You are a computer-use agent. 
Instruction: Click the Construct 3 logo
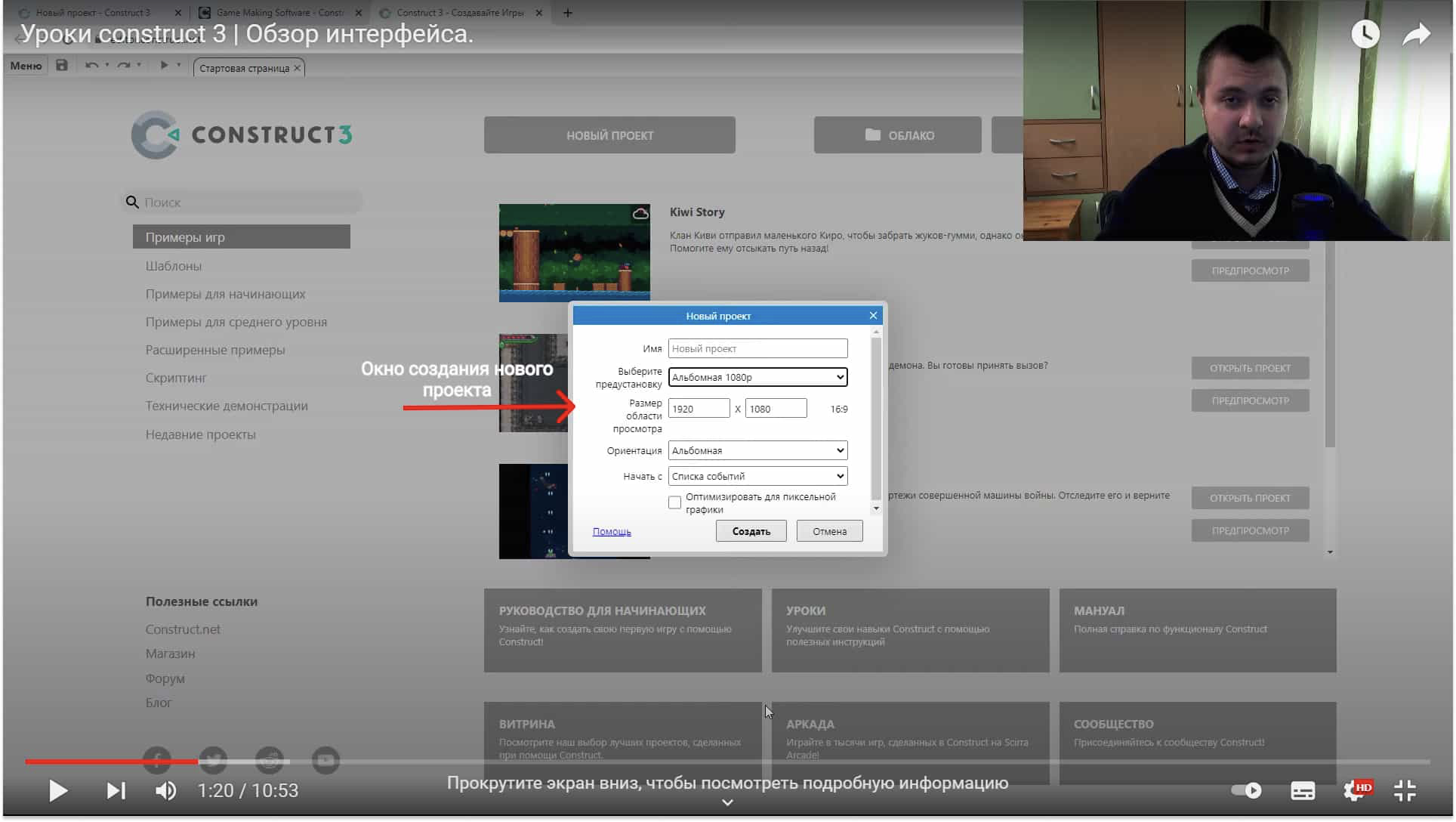[242, 135]
